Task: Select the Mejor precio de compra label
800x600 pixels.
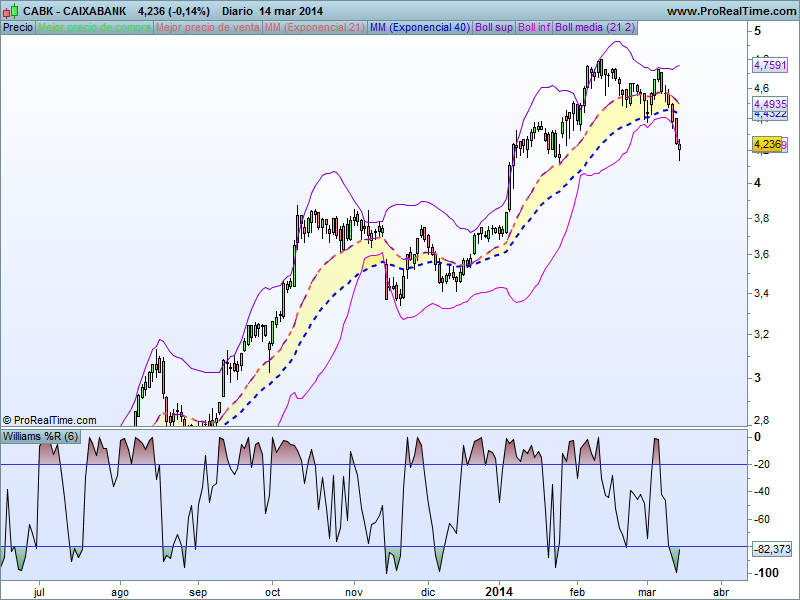Action: point(95,27)
